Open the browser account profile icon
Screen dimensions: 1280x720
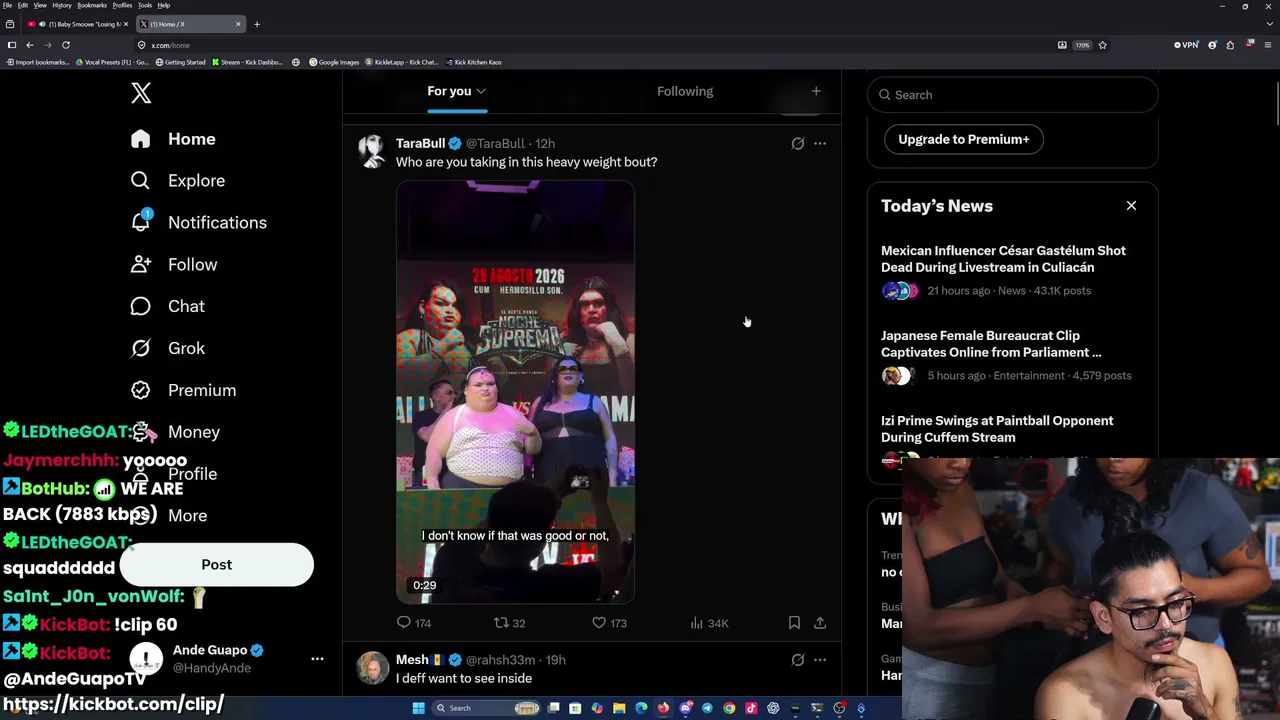[1212, 45]
